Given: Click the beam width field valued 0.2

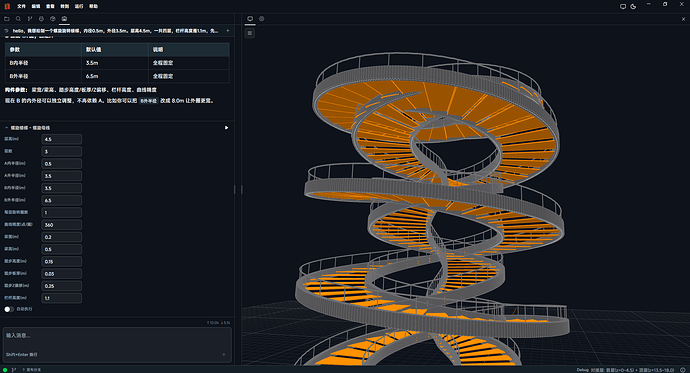Looking at the screenshot, I should coord(62,237).
